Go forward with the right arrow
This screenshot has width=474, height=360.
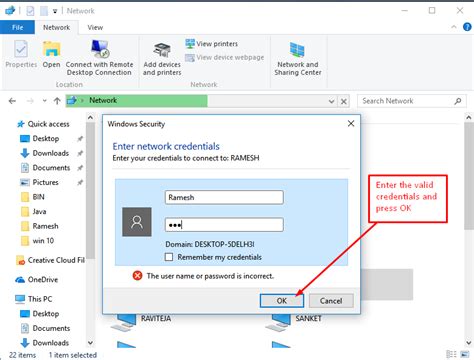click(x=30, y=101)
